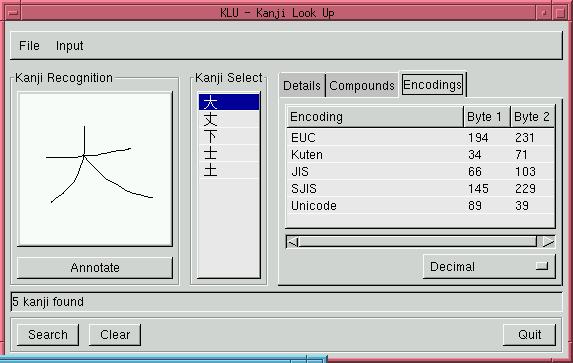The image size is (573, 363).
Task: Click the EUC Byte 2 value 231
Action: coord(525,138)
